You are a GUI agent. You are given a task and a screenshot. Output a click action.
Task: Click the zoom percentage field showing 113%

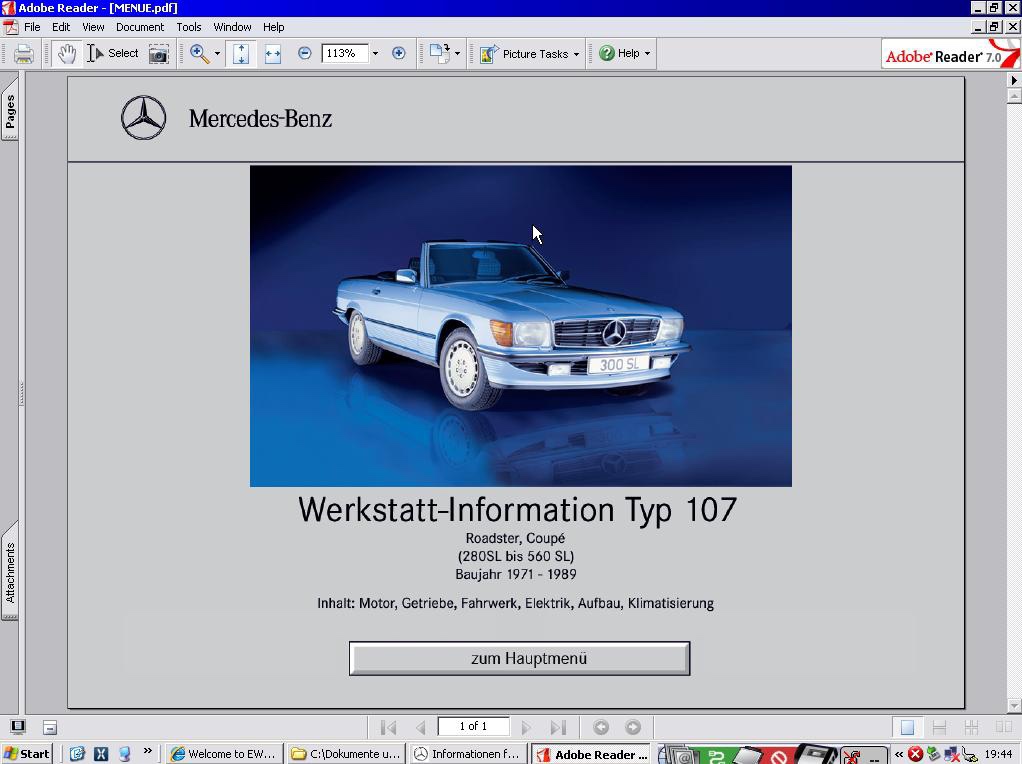(x=344, y=53)
